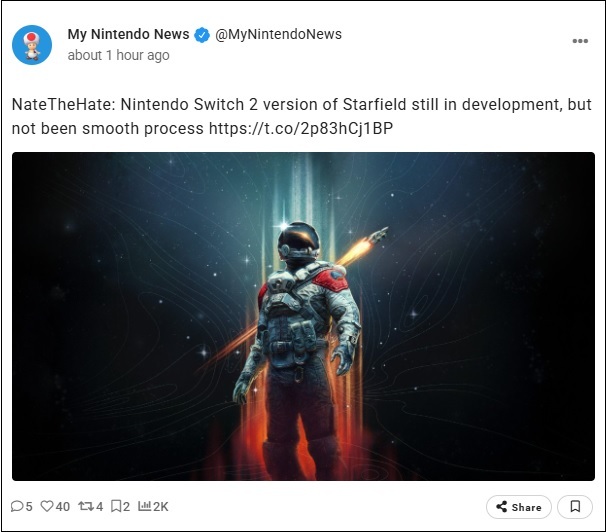Click the 2K views count
The image size is (606, 532).
click(x=160, y=507)
